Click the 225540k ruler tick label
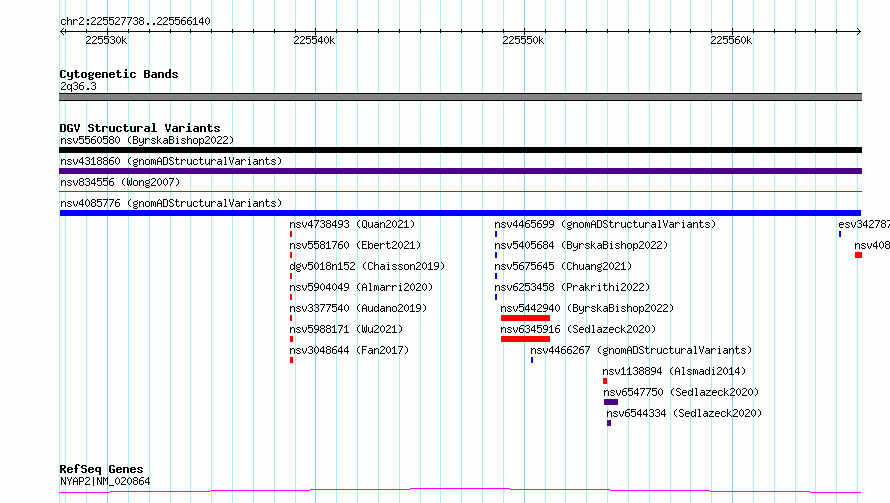The image size is (890, 503). point(314,40)
